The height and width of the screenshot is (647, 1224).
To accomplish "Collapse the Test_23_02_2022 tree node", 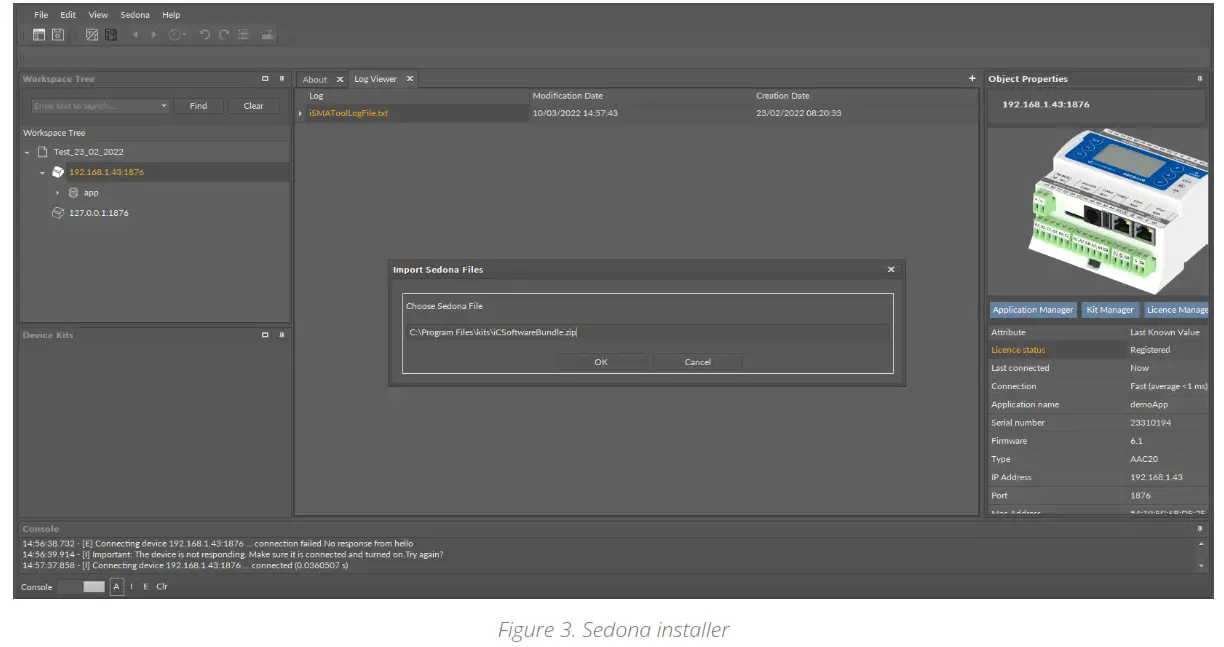I will point(27,152).
